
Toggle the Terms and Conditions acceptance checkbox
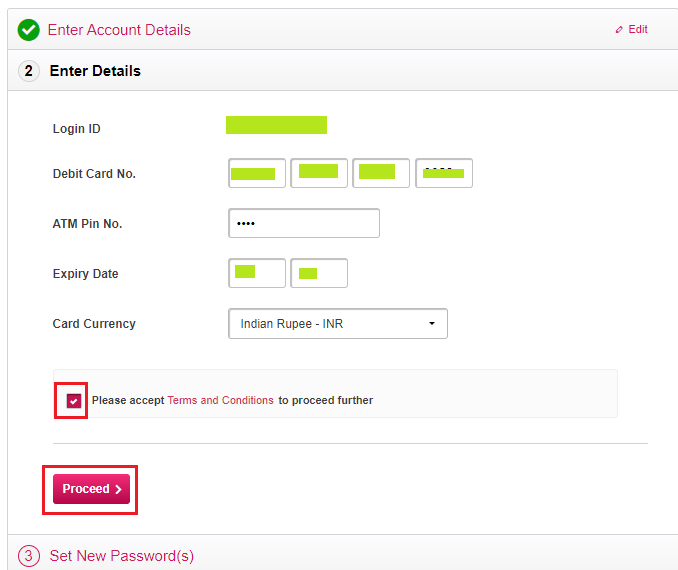pos(74,401)
